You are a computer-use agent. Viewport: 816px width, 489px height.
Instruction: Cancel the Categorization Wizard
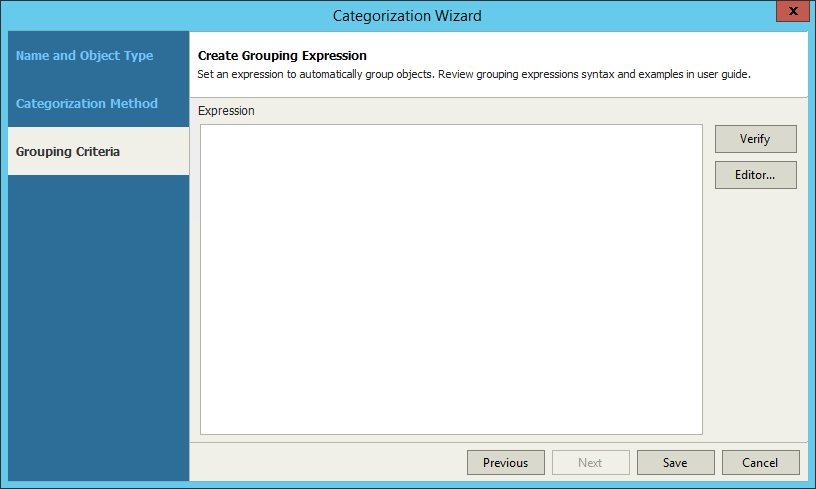click(x=760, y=462)
